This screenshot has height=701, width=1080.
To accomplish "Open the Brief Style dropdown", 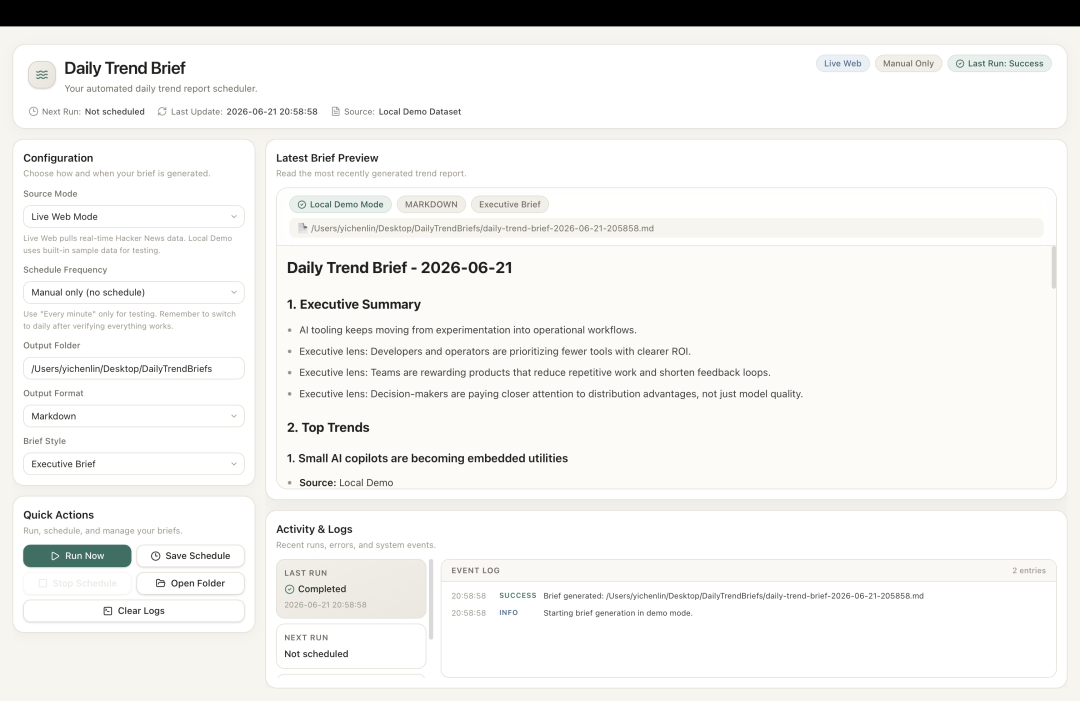I will click(134, 463).
